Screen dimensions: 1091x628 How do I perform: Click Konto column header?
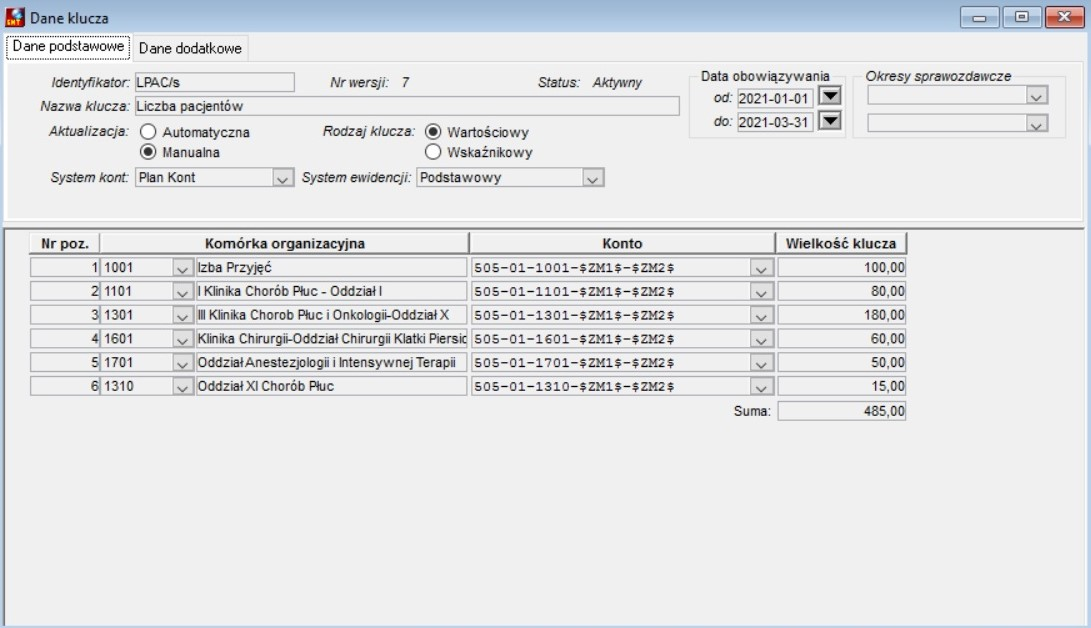point(622,243)
